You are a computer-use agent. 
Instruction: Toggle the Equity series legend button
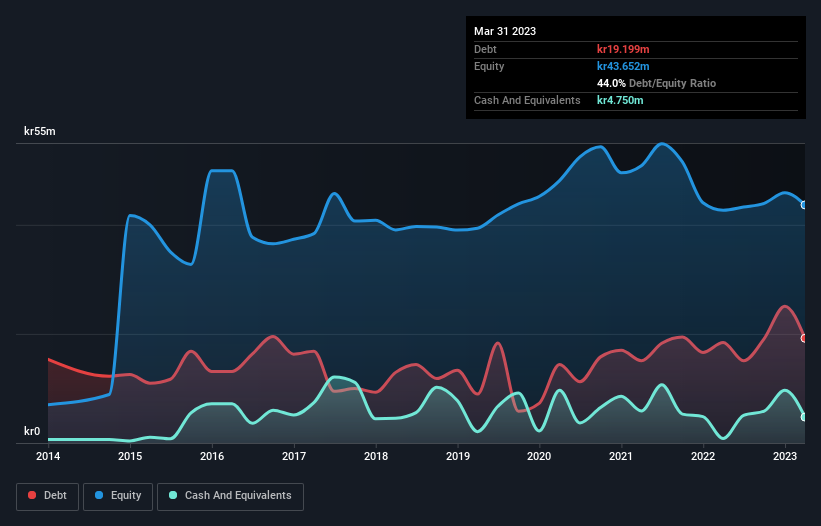(x=118, y=496)
